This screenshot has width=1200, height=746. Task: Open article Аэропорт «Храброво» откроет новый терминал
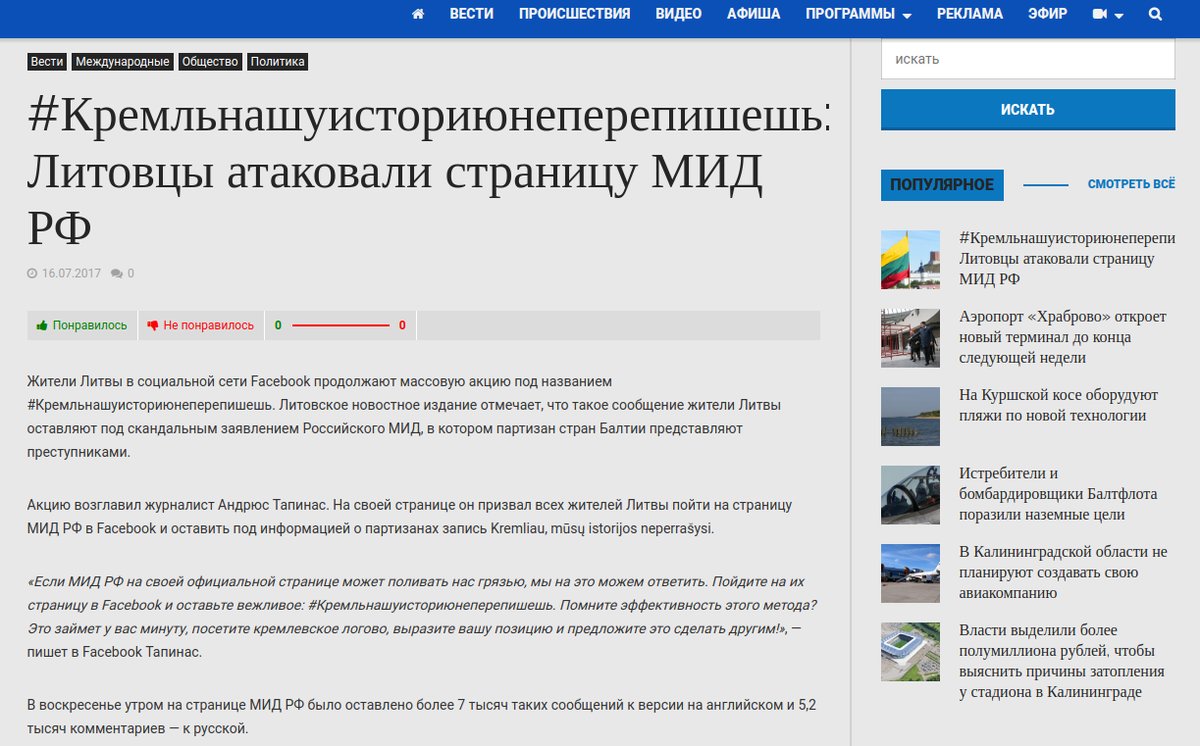(x=1063, y=337)
